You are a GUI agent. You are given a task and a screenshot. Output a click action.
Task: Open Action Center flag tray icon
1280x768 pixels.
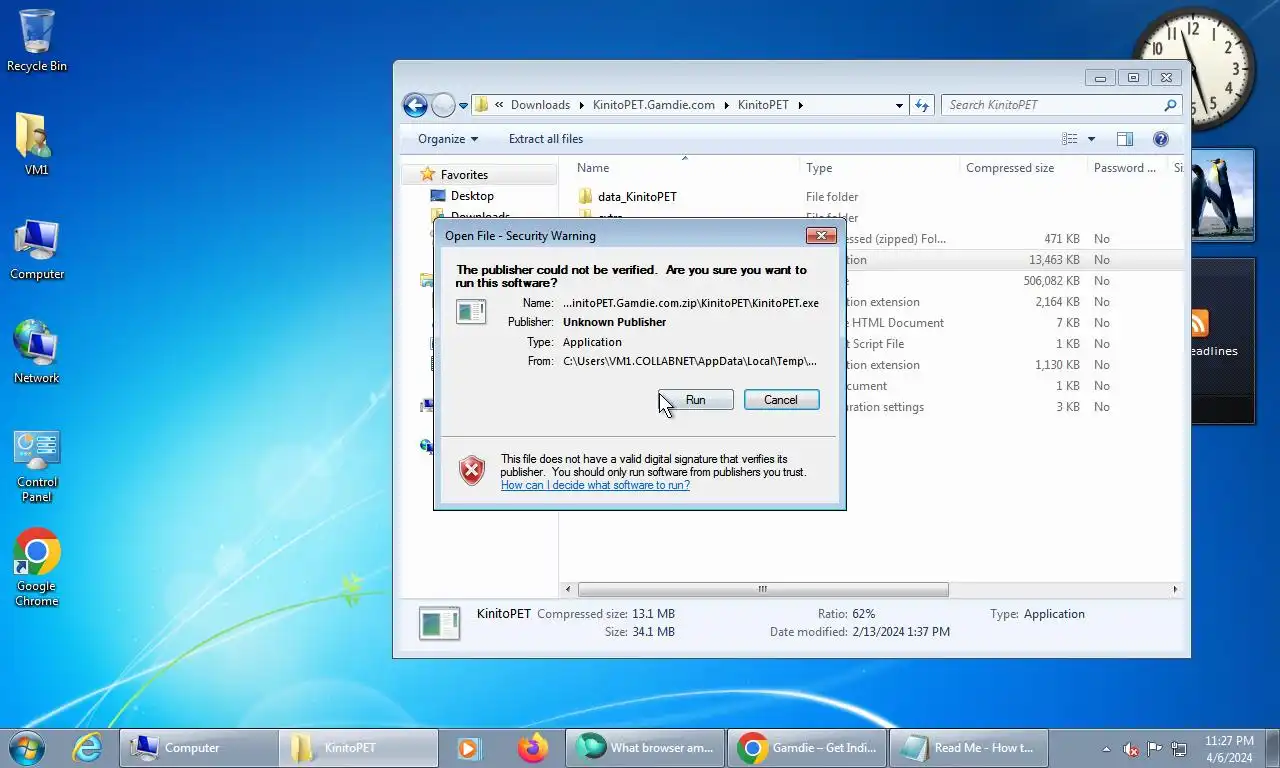1155,749
